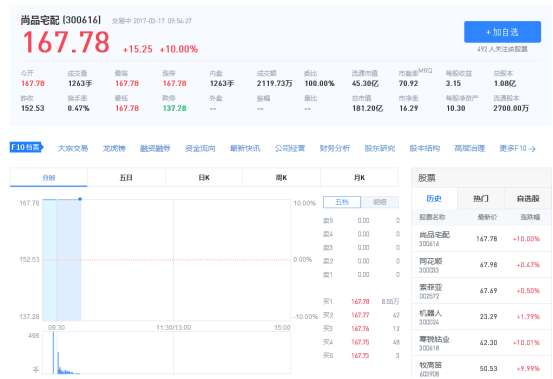Click the blue price marker on the chart
Viewport: 553px width, 379px height.
[80, 199]
